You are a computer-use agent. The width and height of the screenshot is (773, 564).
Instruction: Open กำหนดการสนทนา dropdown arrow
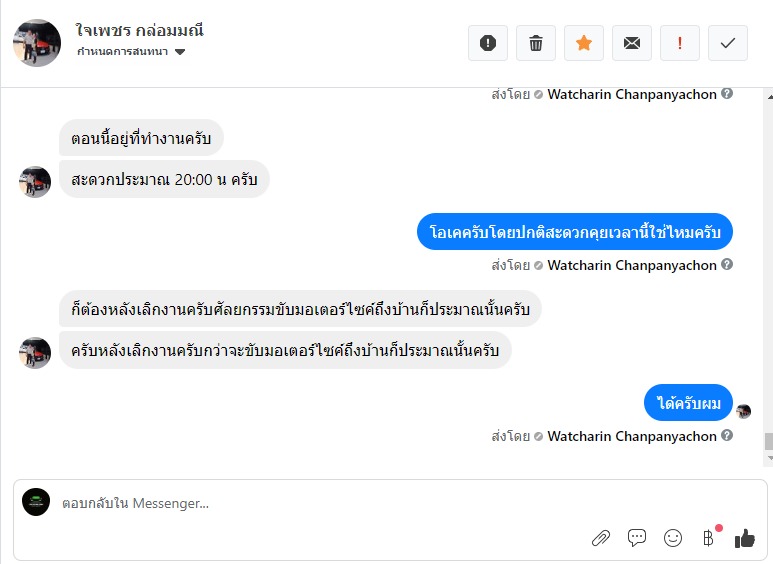tap(180, 52)
